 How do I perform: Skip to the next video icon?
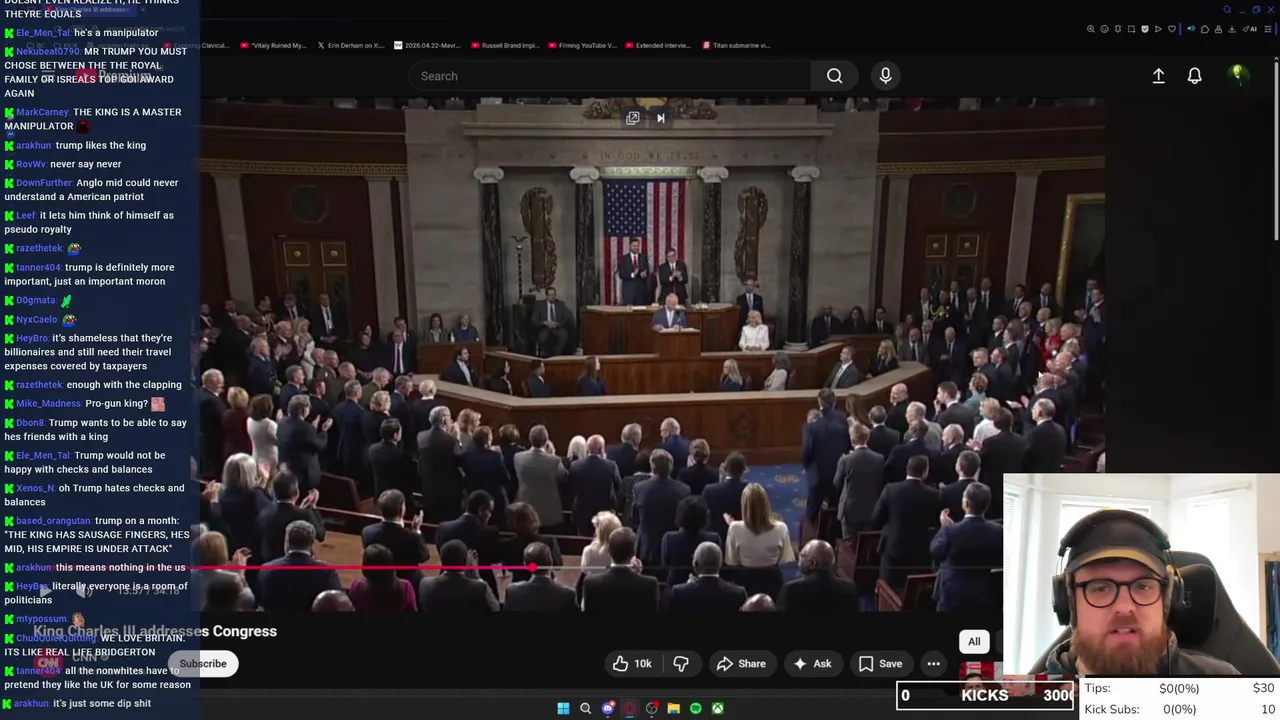tap(660, 118)
